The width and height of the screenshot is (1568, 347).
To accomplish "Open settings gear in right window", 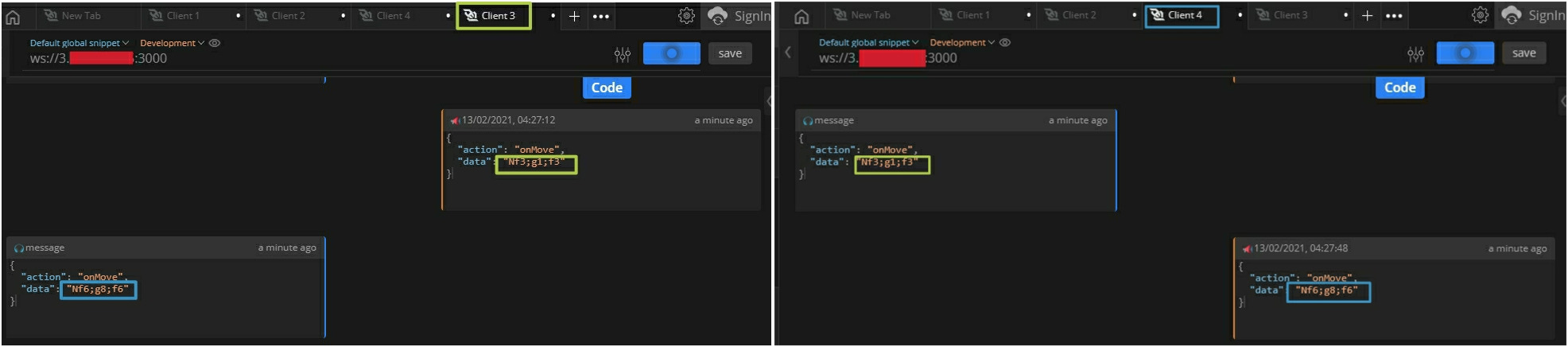I will [1480, 15].
